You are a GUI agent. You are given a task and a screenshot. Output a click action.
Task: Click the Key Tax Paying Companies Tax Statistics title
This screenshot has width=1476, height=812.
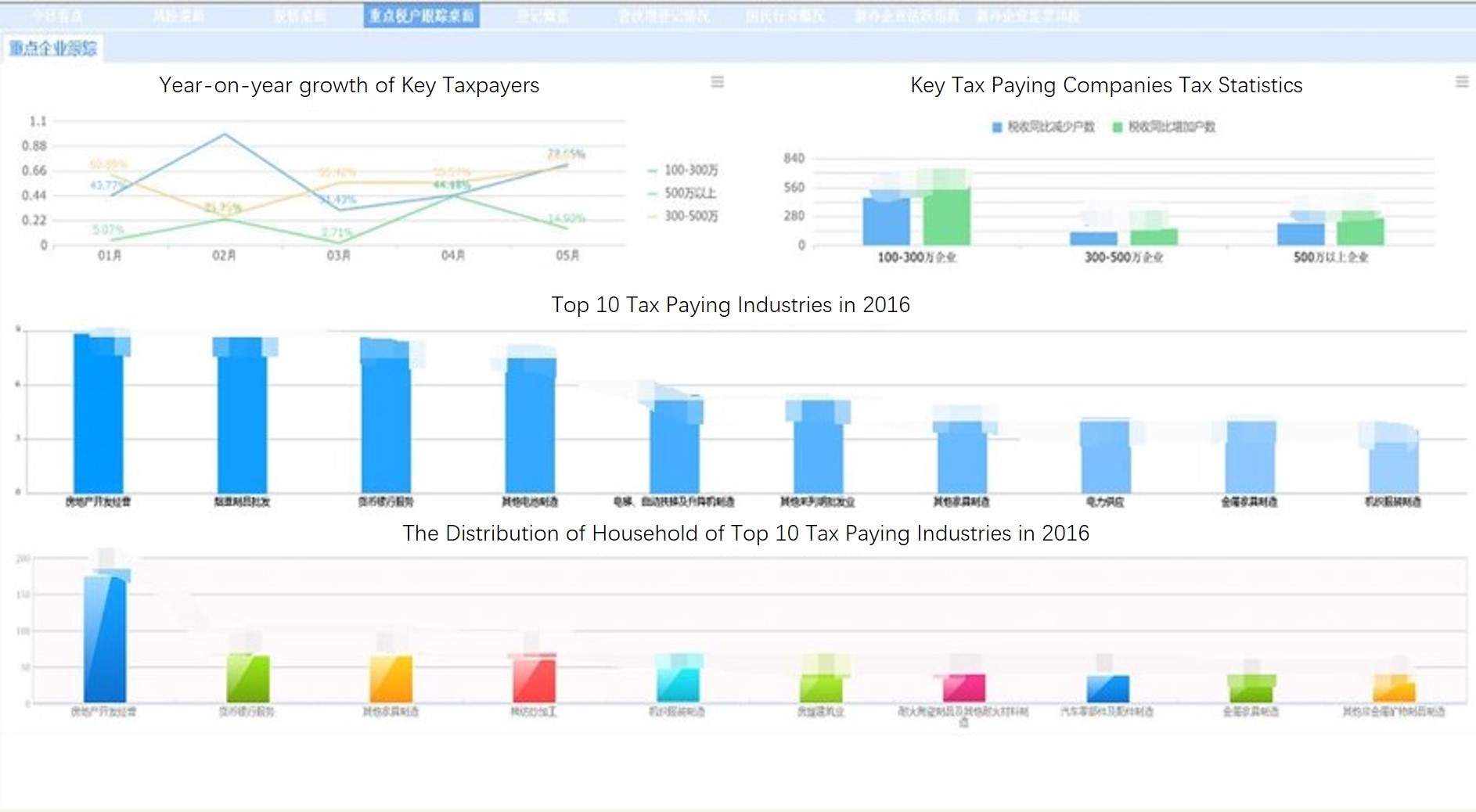coord(1107,85)
